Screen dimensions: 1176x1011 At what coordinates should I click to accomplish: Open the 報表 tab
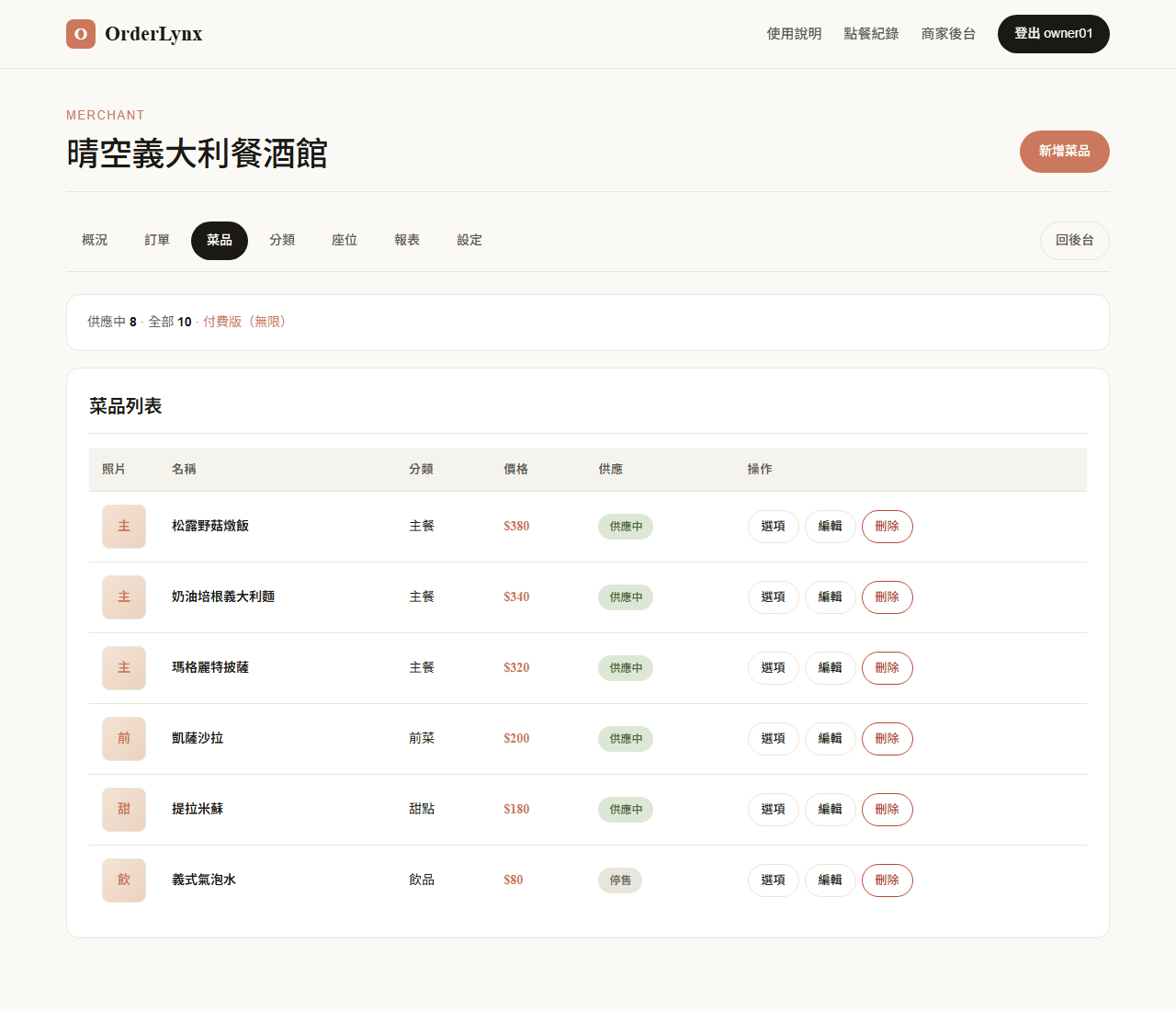tap(407, 241)
